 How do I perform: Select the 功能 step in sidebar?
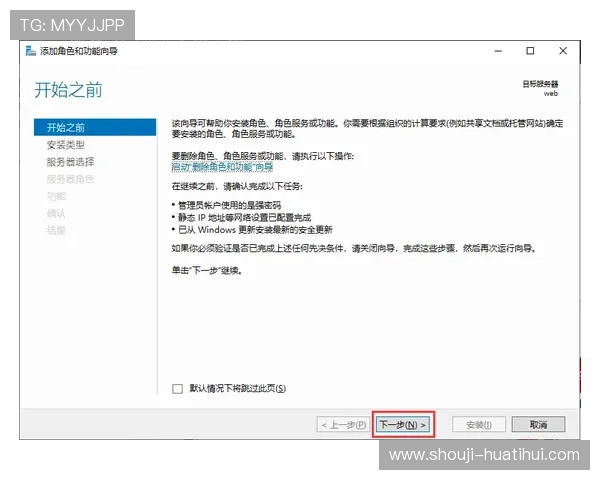coord(56,196)
